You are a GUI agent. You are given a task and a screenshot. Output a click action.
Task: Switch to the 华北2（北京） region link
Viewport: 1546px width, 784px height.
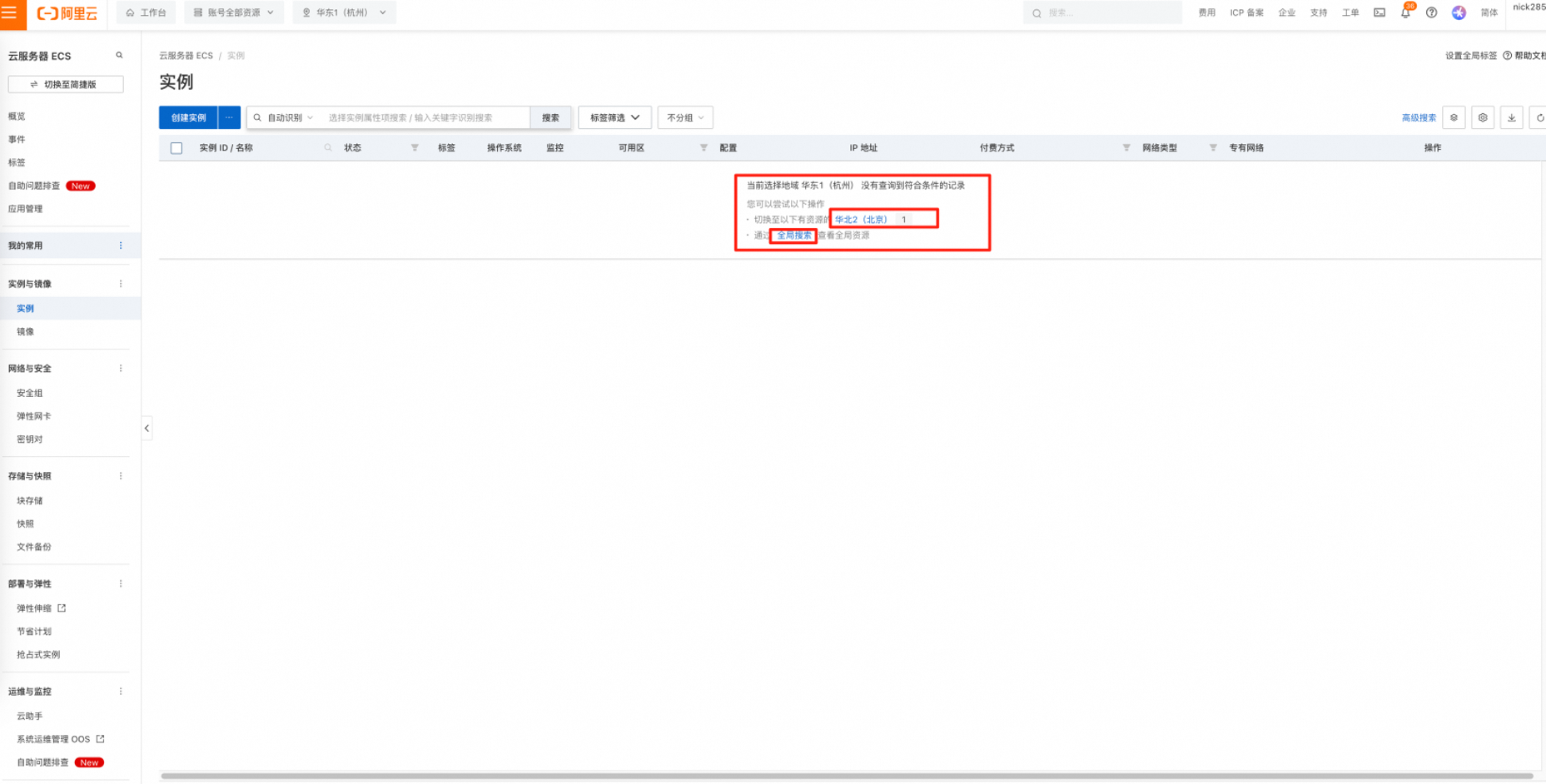pyautogui.click(x=861, y=220)
